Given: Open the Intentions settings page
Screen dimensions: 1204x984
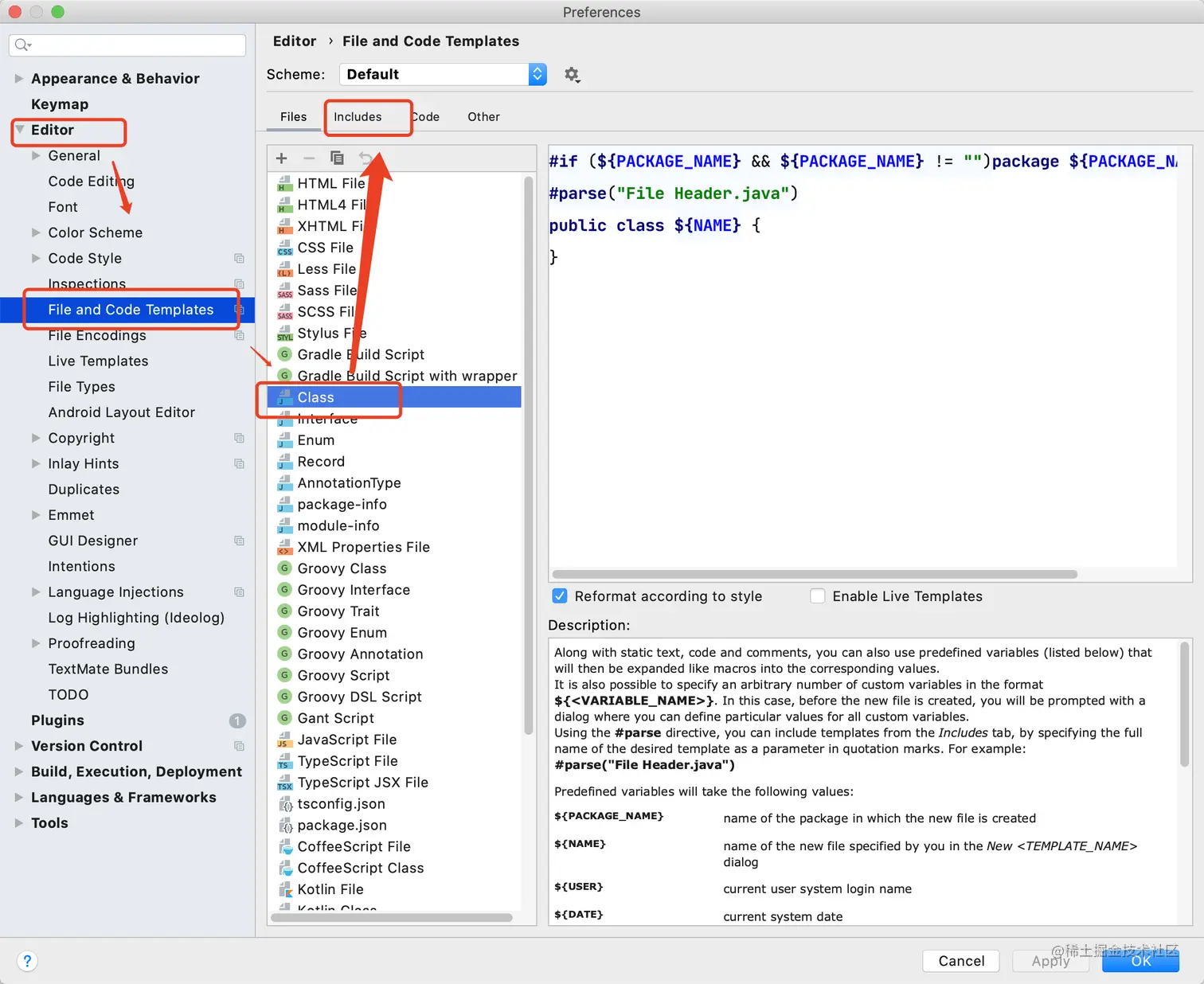Looking at the screenshot, I should (x=81, y=567).
